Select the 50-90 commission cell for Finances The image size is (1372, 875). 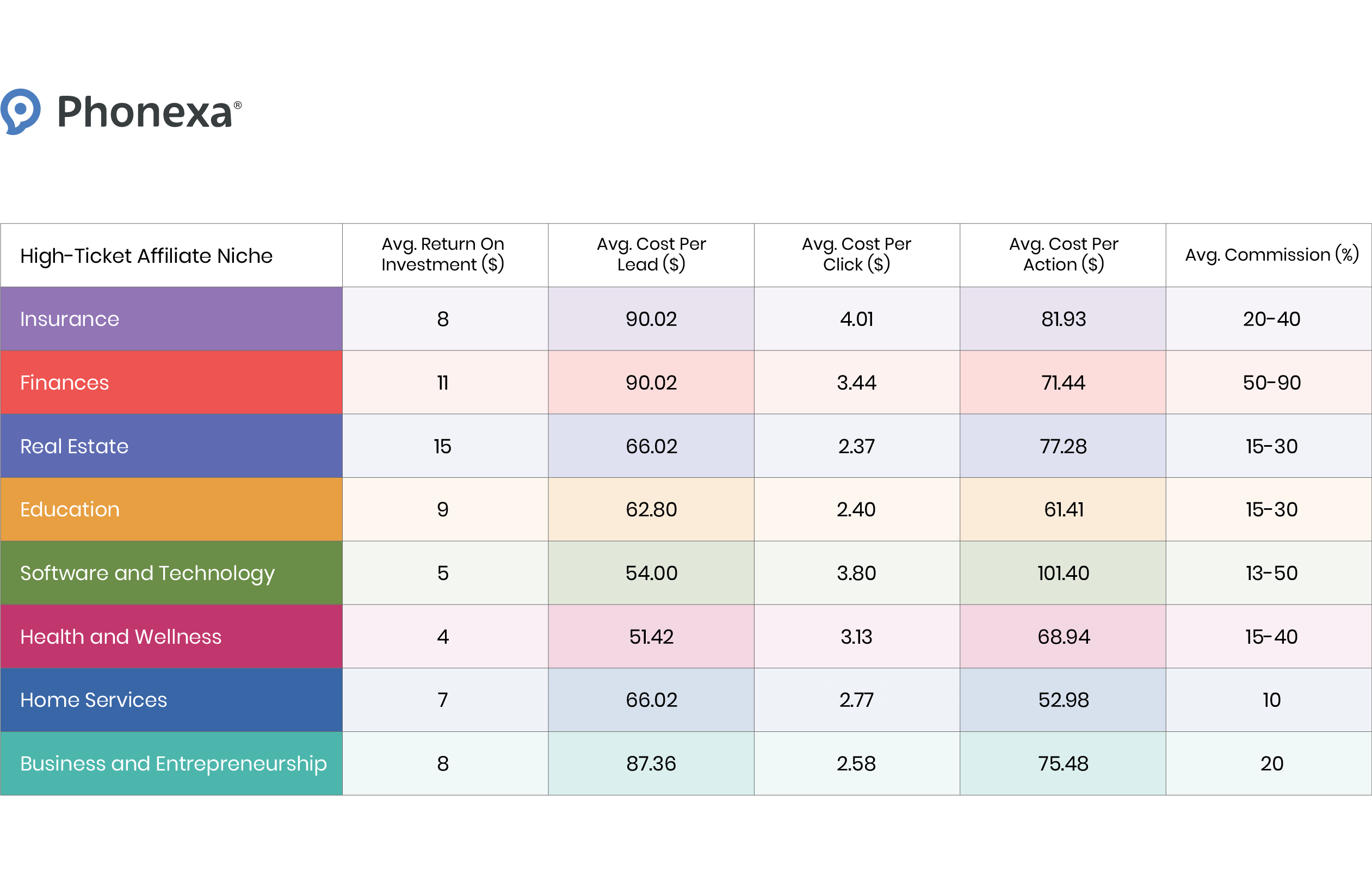(x=1271, y=383)
